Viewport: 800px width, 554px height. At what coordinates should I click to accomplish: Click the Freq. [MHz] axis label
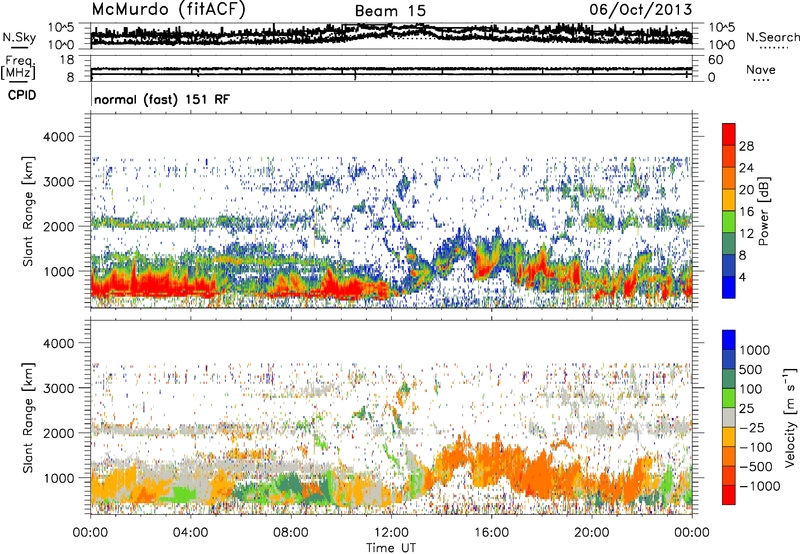click(x=18, y=68)
